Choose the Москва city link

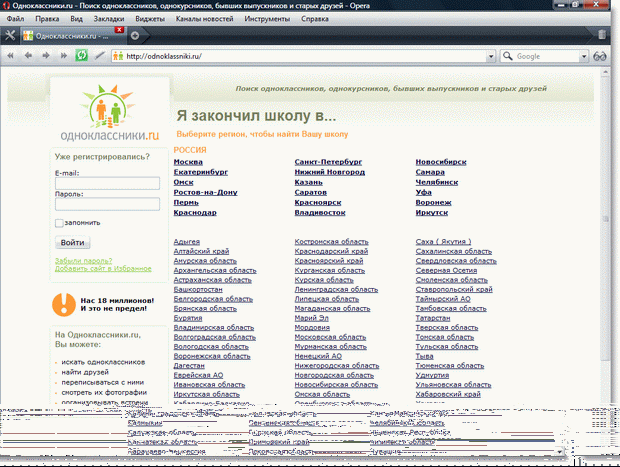pos(188,162)
